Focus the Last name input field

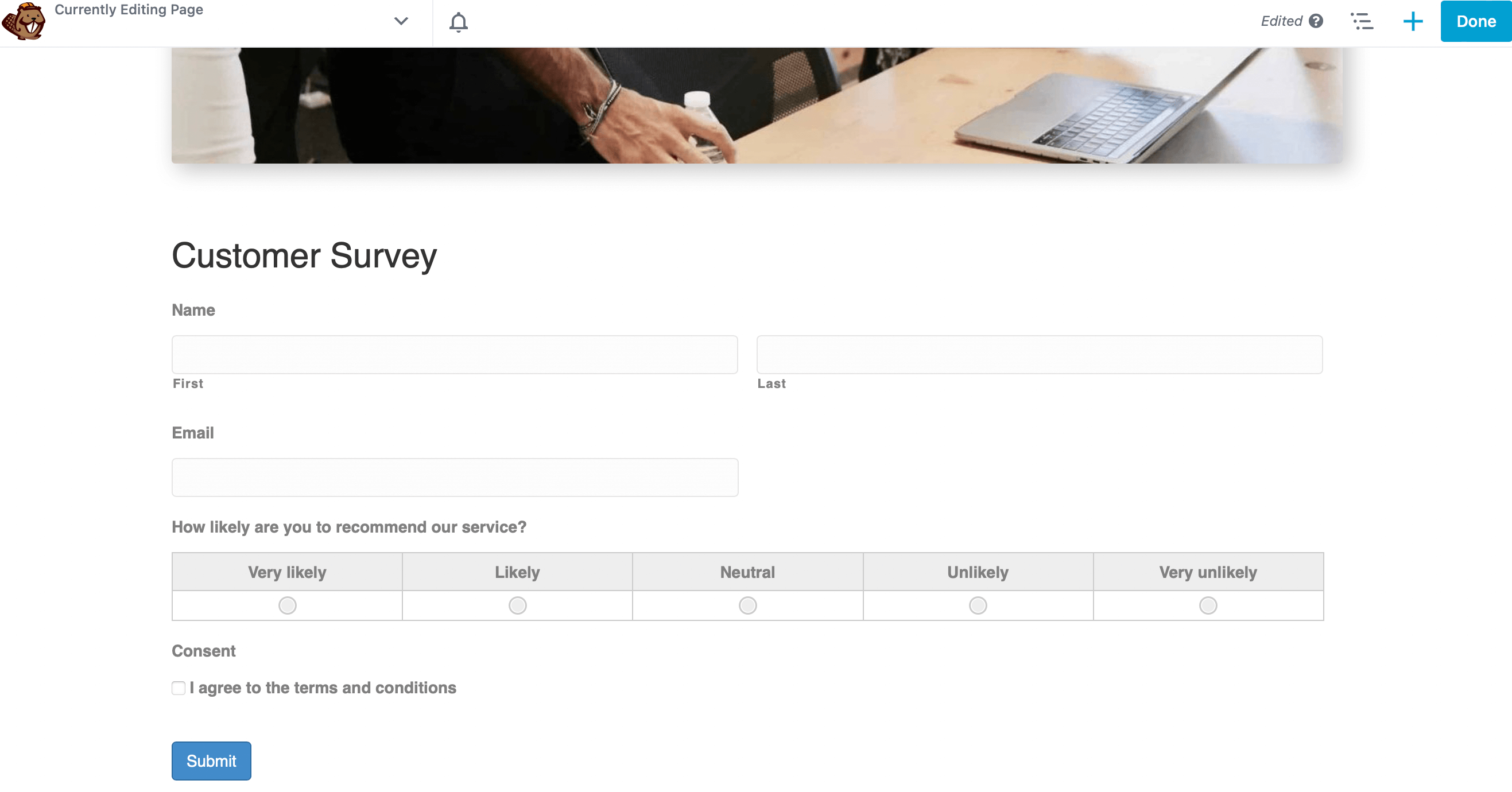[1039, 354]
